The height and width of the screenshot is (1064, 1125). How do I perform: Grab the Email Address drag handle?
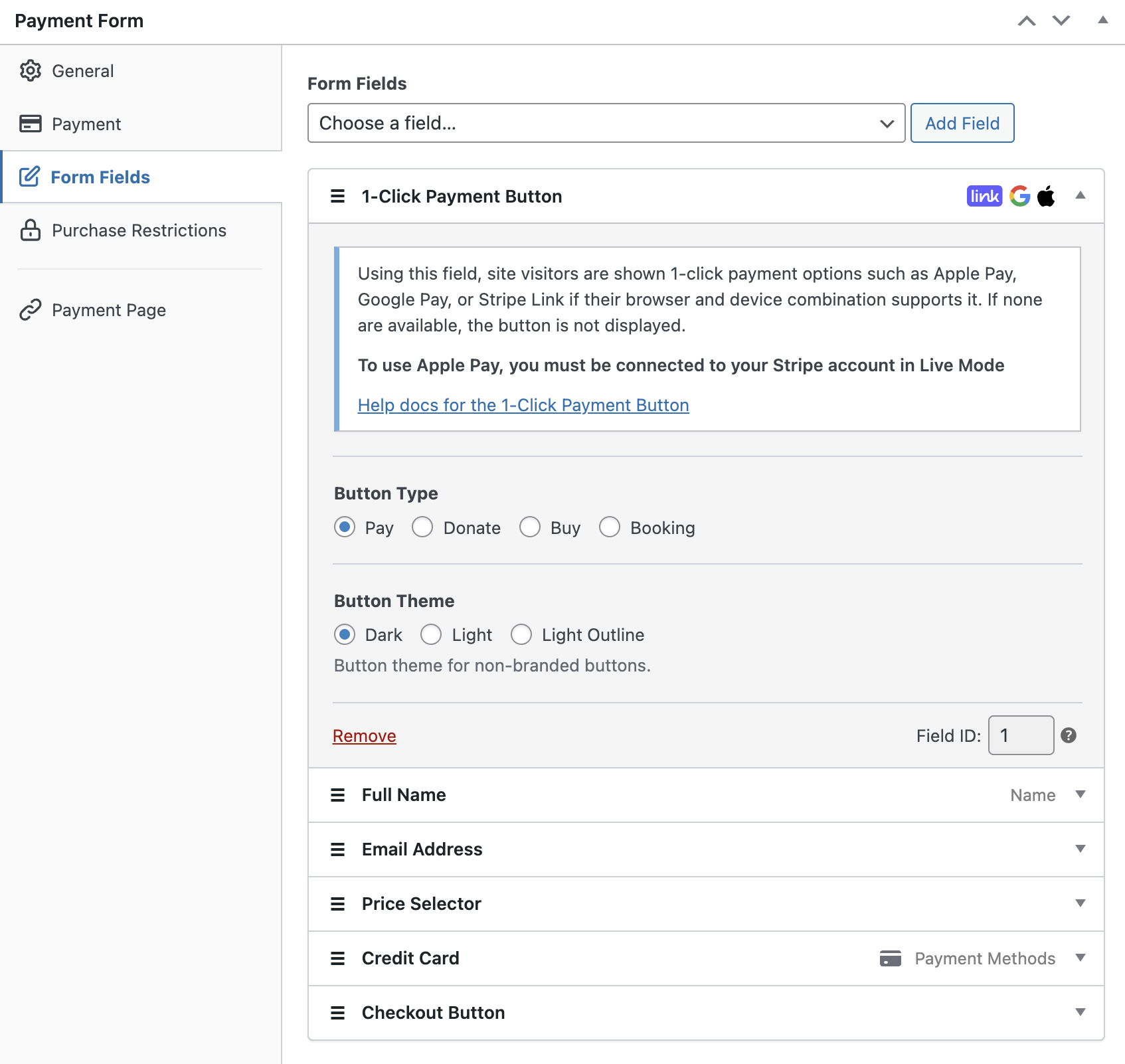click(x=338, y=849)
